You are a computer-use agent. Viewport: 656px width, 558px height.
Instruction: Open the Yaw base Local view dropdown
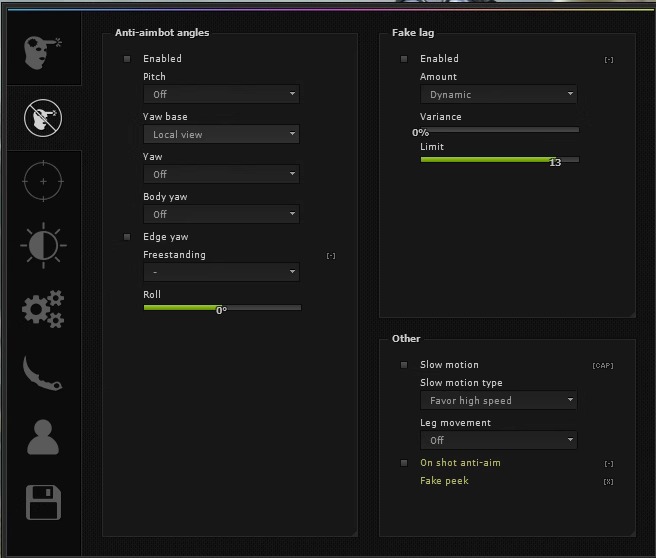tap(221, 134)
